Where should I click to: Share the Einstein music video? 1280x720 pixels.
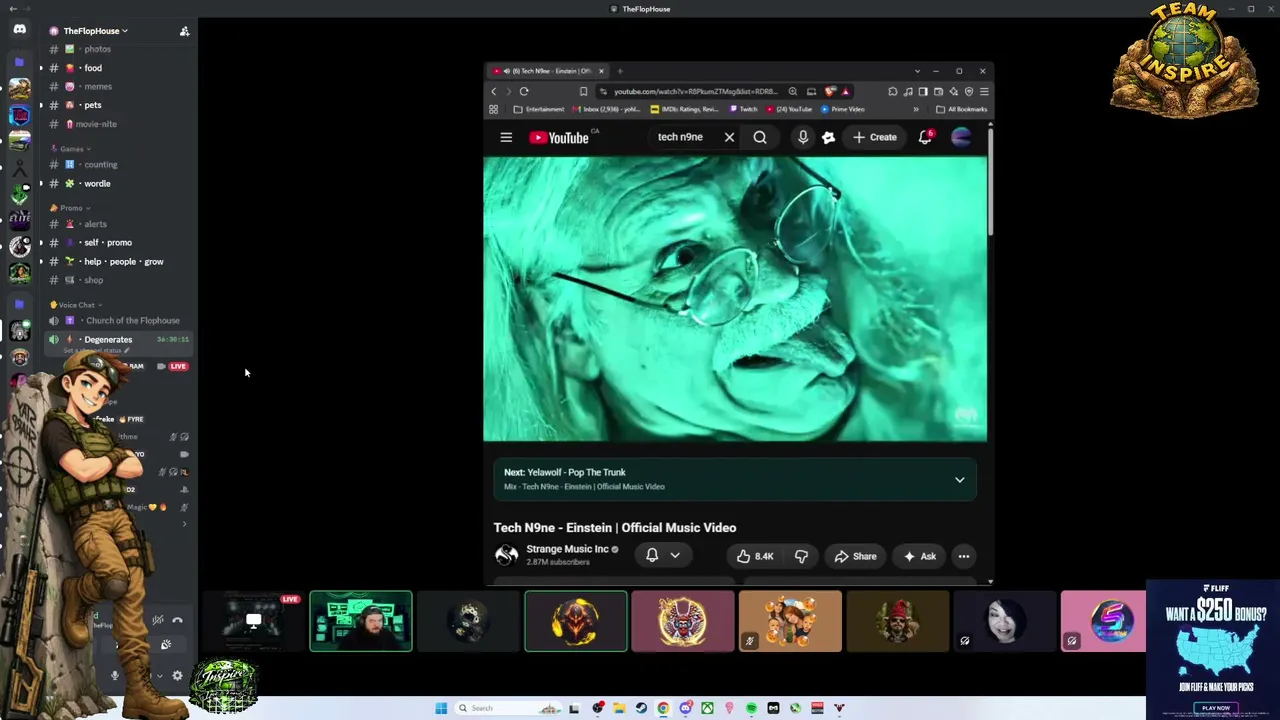[855, 556]
